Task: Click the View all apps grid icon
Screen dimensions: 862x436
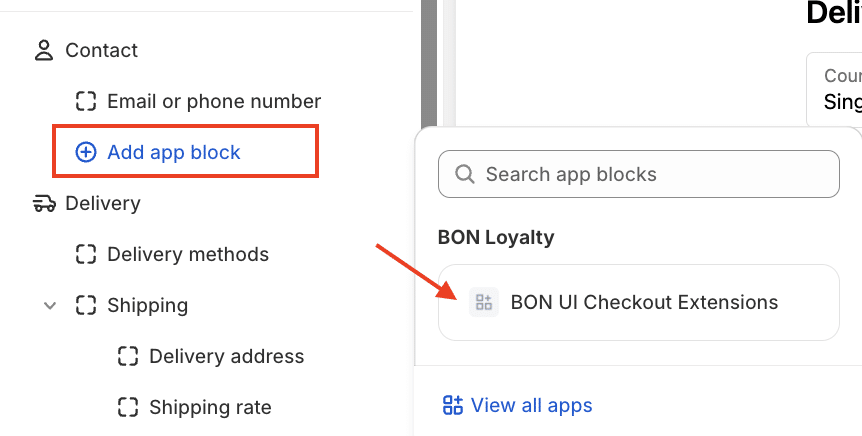Action: 452,405
